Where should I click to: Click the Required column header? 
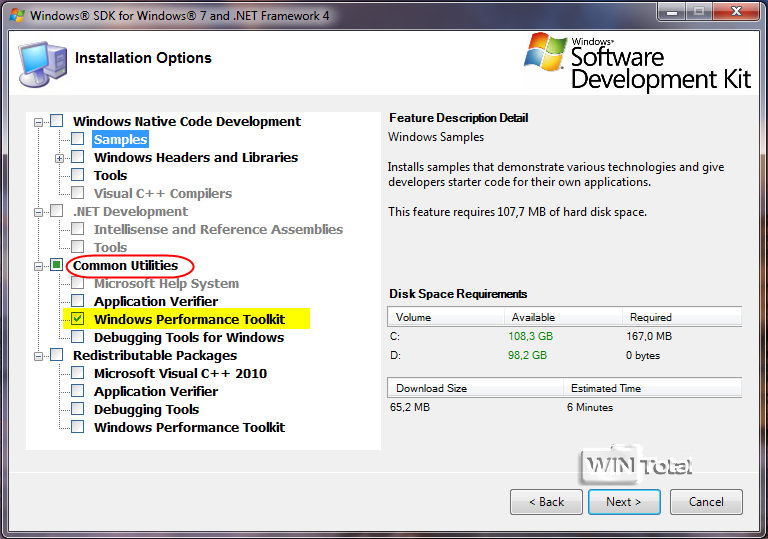(x=682, y=317)
